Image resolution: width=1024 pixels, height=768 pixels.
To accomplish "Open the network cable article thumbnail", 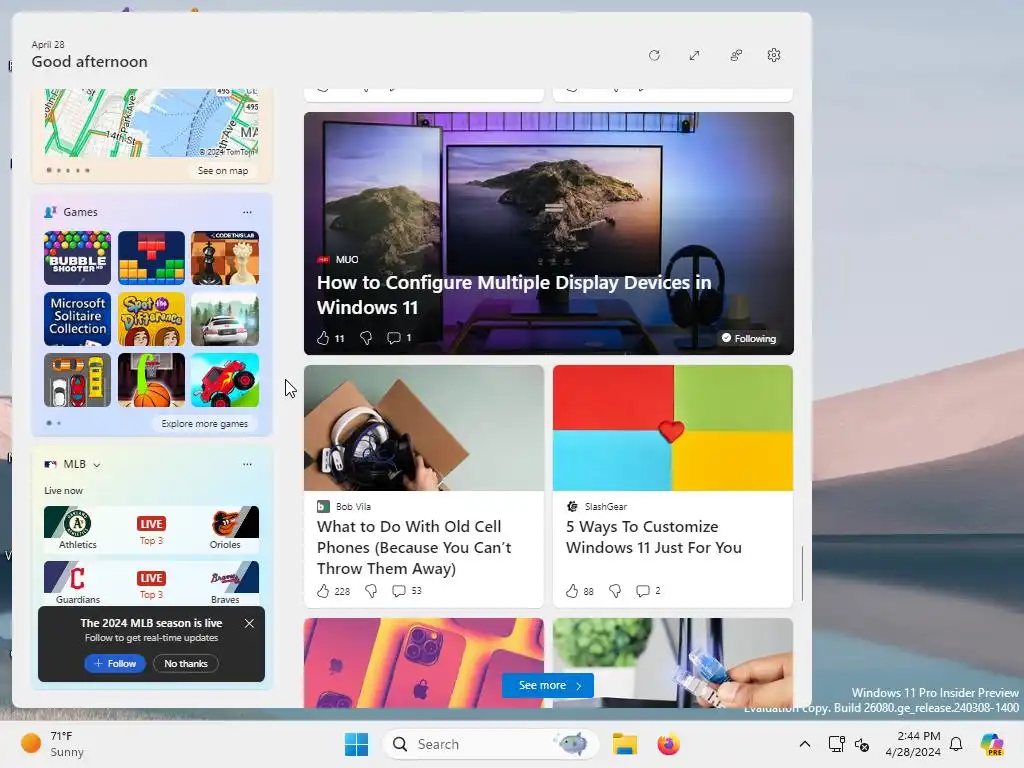I will (673, 662).
